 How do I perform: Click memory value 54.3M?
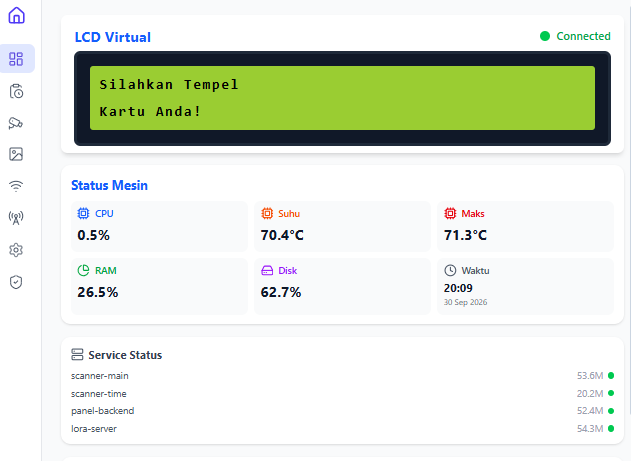click(x=590, y=428)
